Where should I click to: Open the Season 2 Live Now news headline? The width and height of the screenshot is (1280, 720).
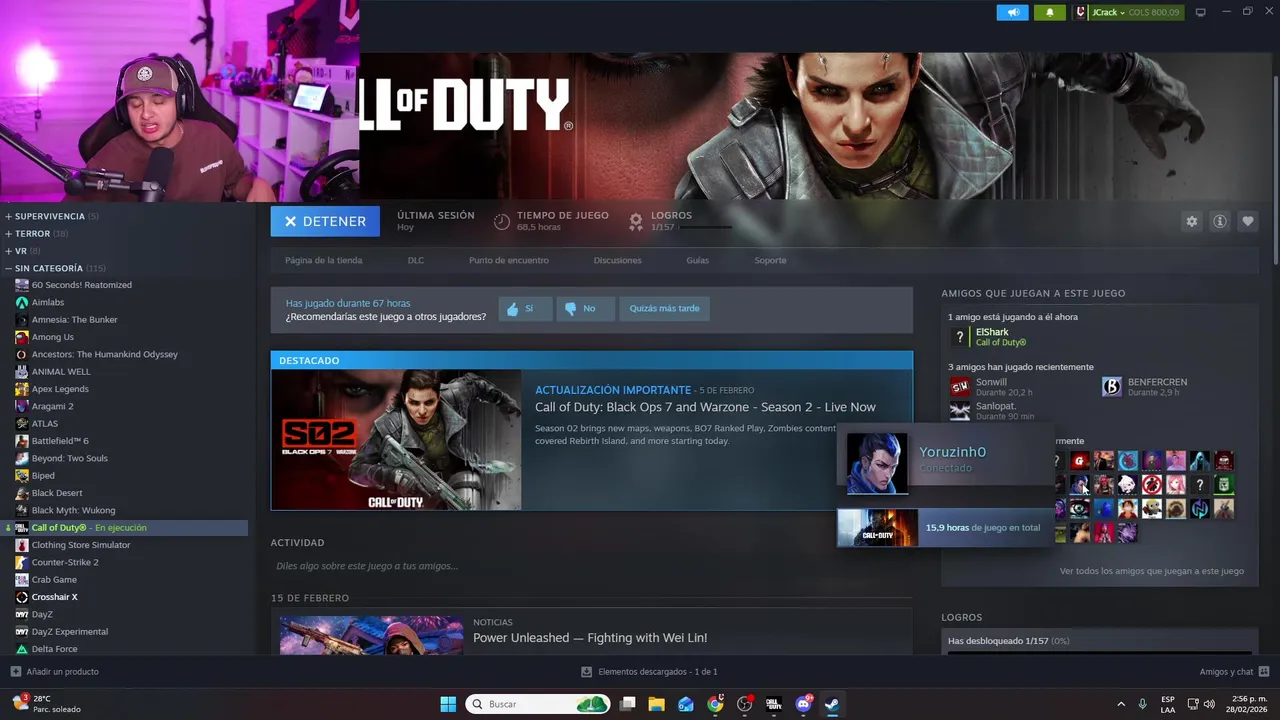click(705, 407)
